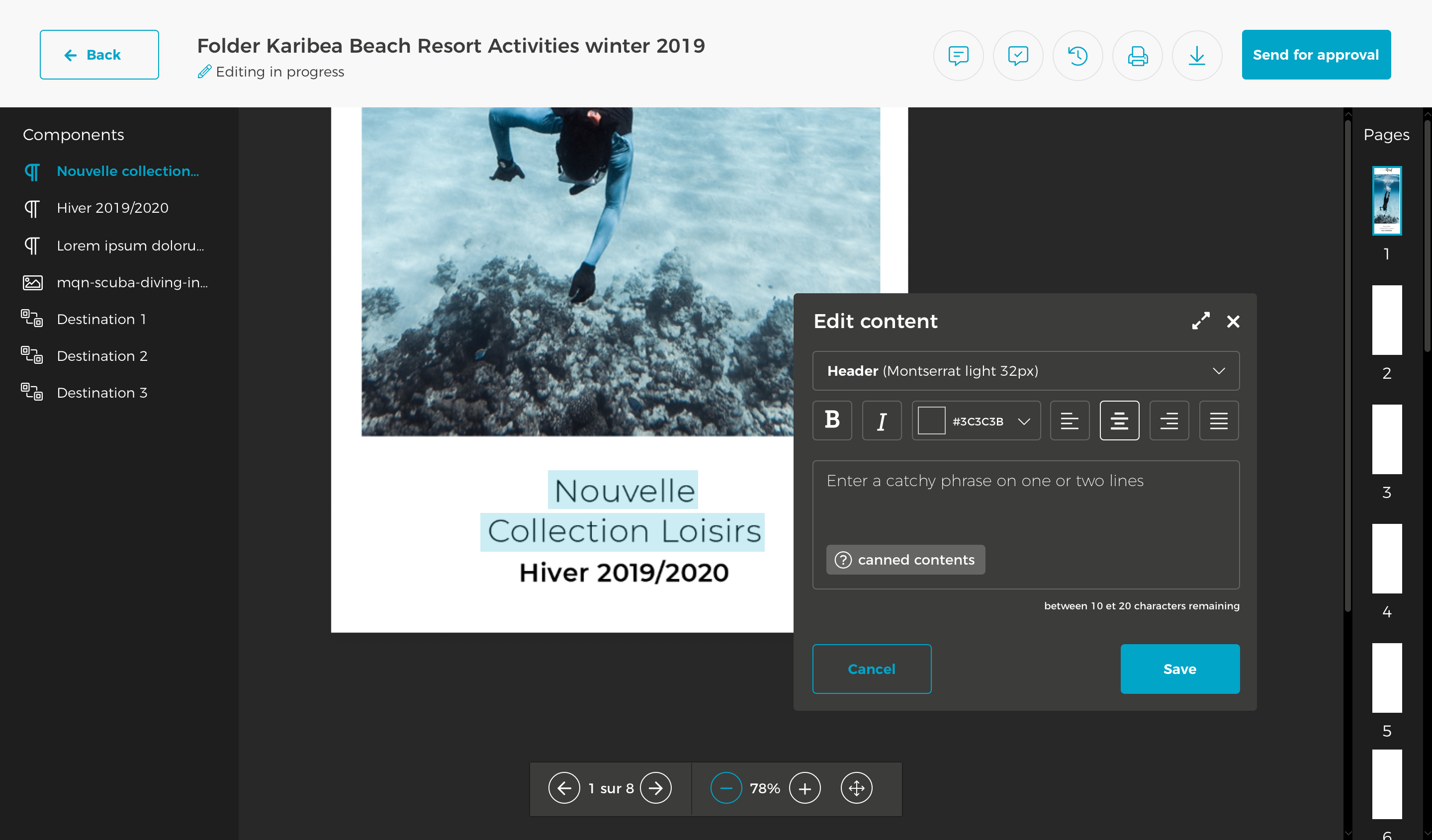The width and height of the screenshot is (1432, 840).
Task: Select Hiver 2019/2020 component
Action: pos(112,208)
